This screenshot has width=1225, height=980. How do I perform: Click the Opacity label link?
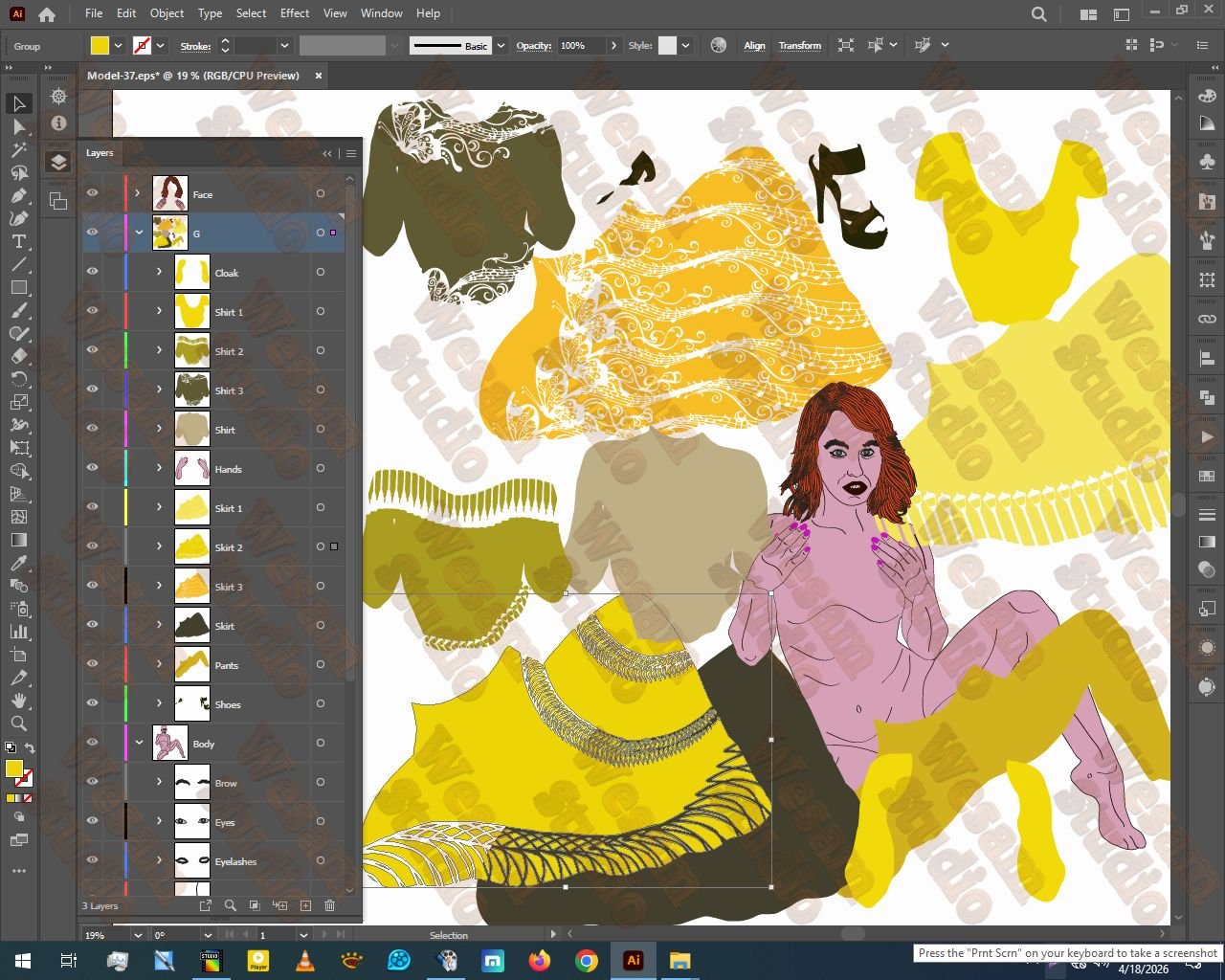[534, 45]
